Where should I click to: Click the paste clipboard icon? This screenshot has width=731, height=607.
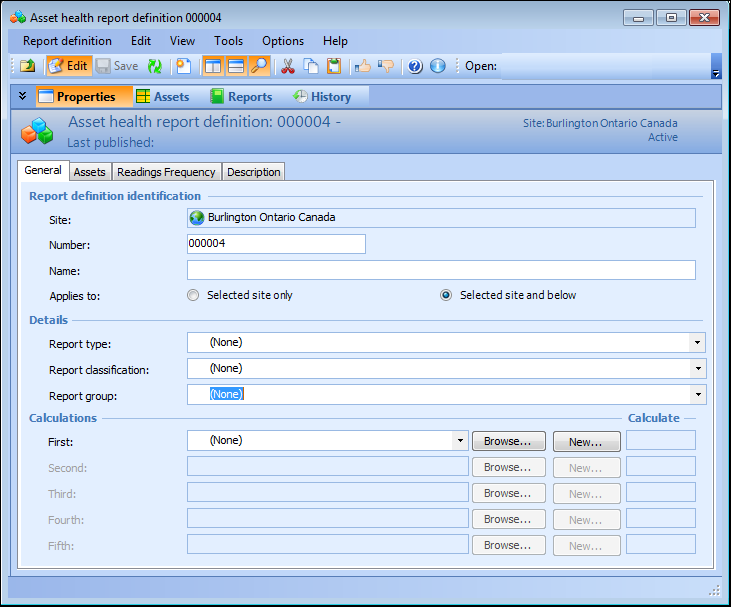pyautogui.click(x=334, y=66)
